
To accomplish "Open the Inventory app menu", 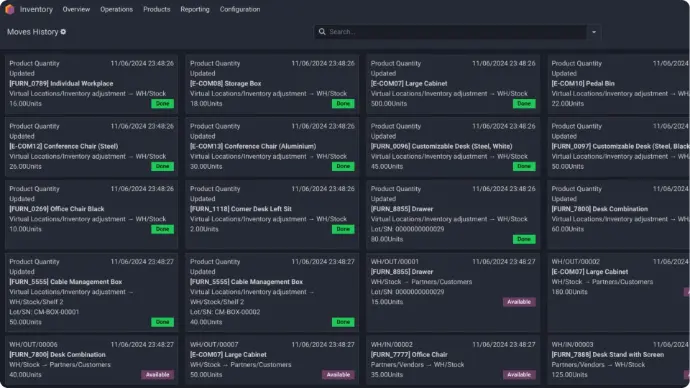I will [x=36, y=9].
